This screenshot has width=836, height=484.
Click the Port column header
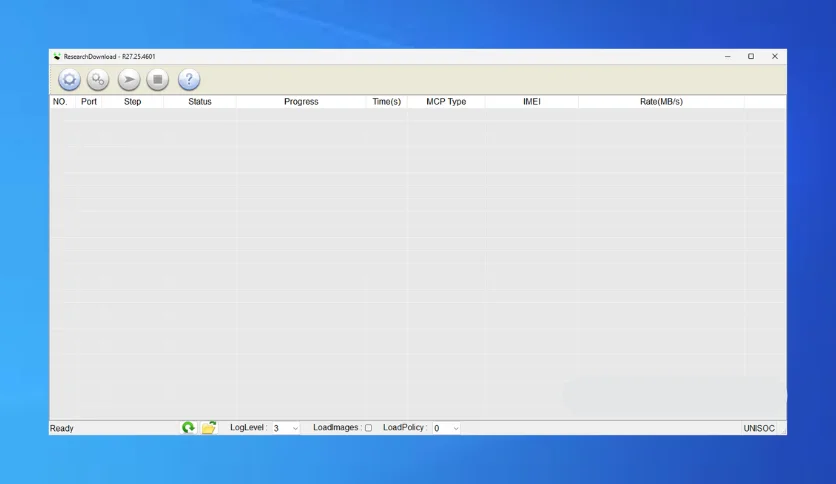pyautogui.click(x=89, y=102)
